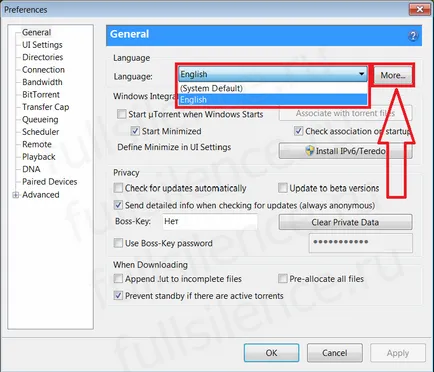Open Playback settings
Viewport: 434px width, 372px height.
coord(39,157)
